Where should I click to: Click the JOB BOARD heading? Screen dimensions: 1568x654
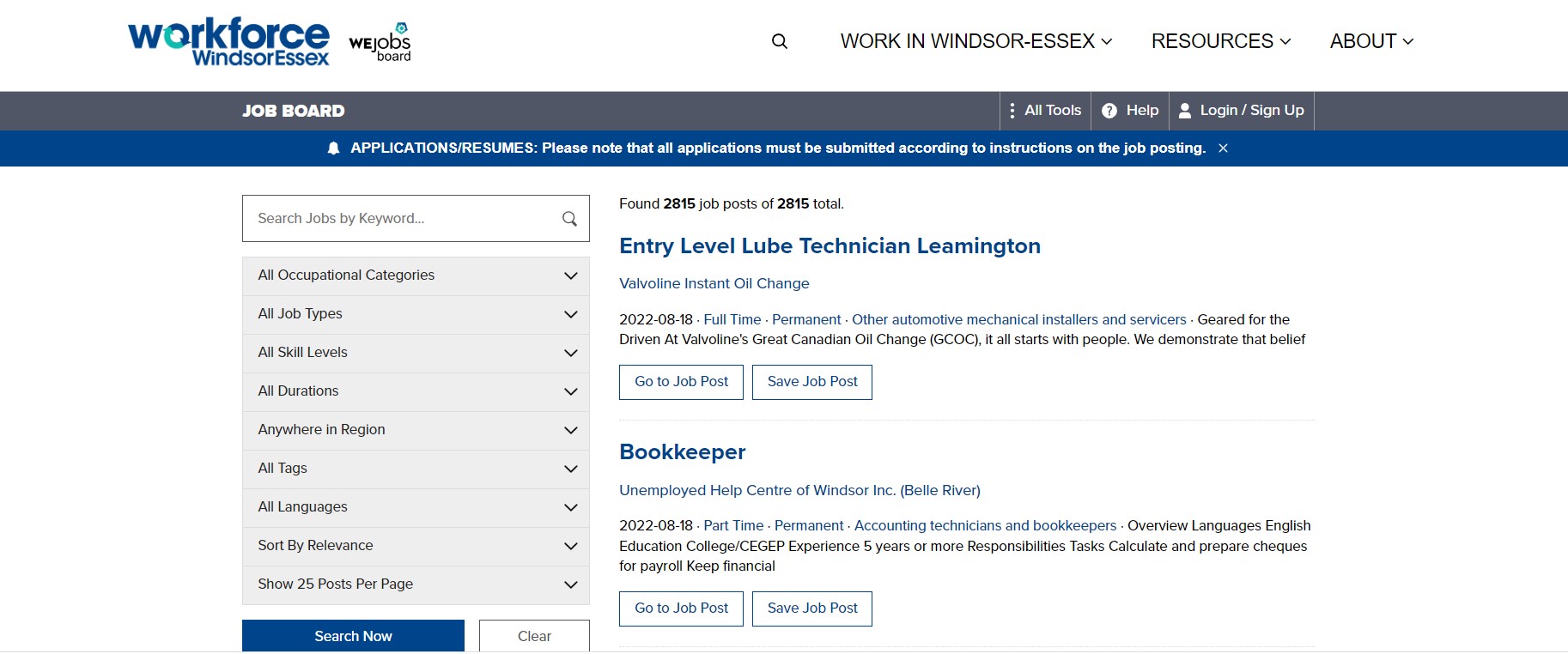(x=294, y=111)
